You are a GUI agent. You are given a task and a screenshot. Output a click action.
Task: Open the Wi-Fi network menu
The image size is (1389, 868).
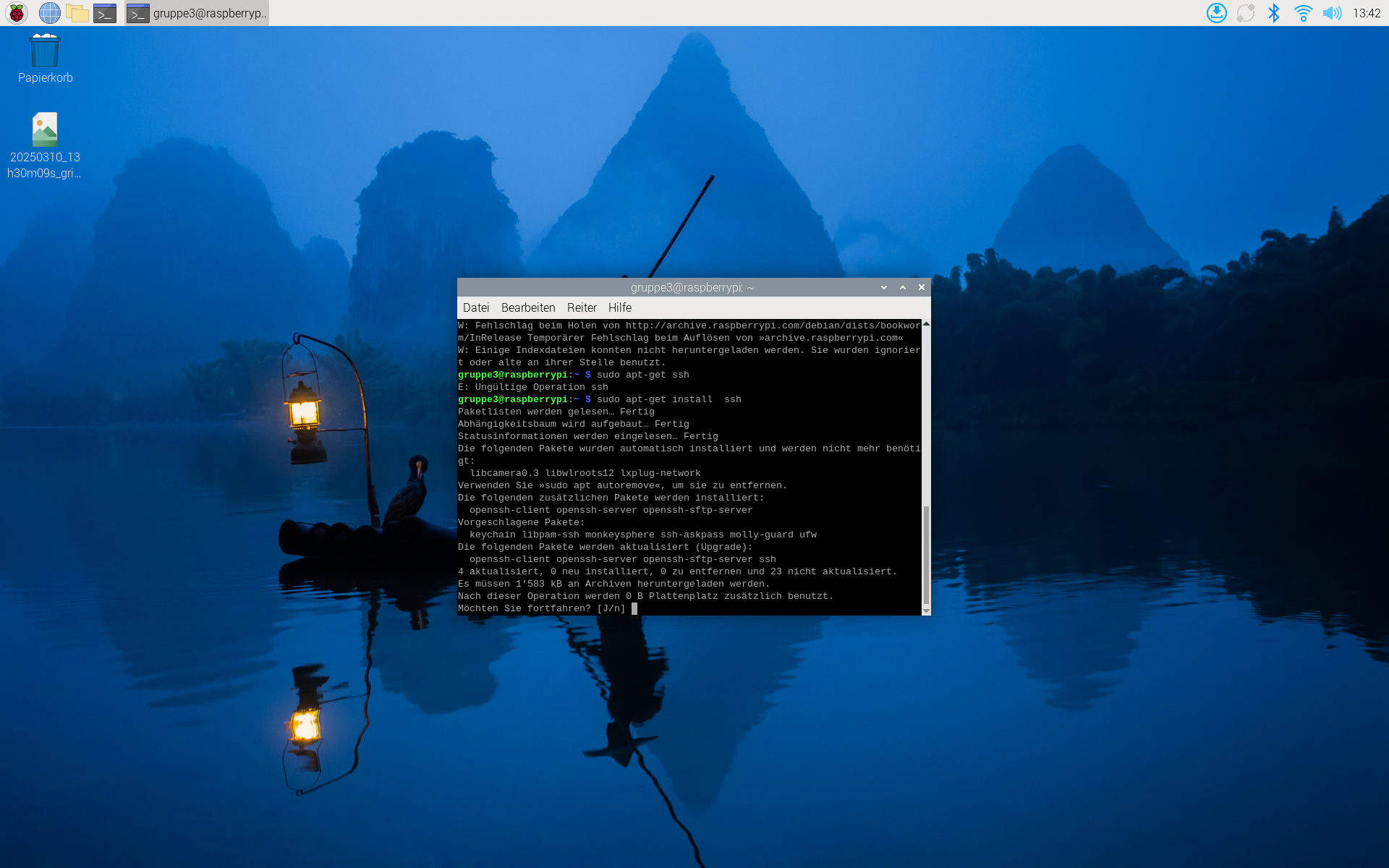pos(1303,13)
